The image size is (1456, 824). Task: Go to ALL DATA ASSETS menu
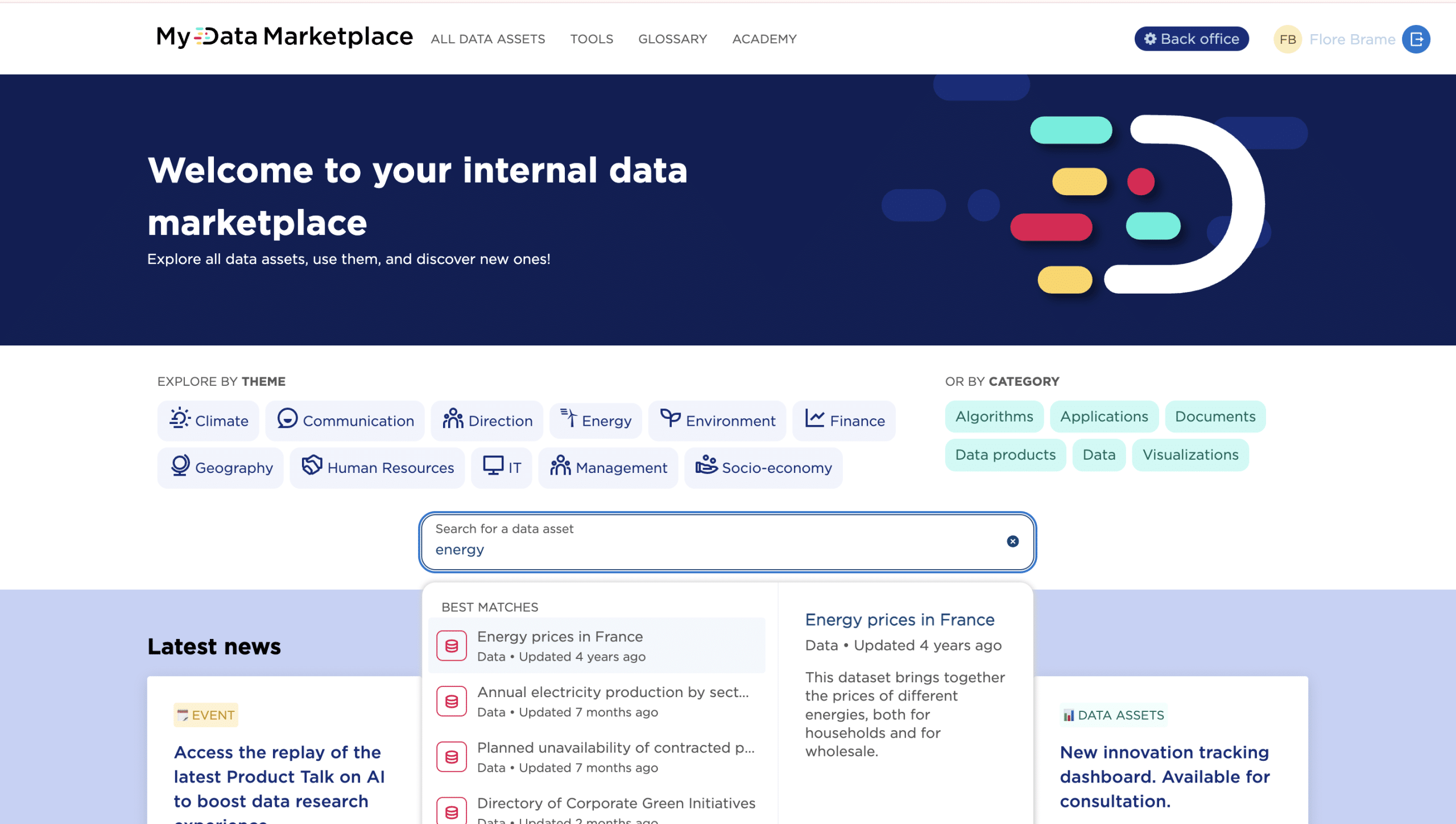(x=487, y=39)
